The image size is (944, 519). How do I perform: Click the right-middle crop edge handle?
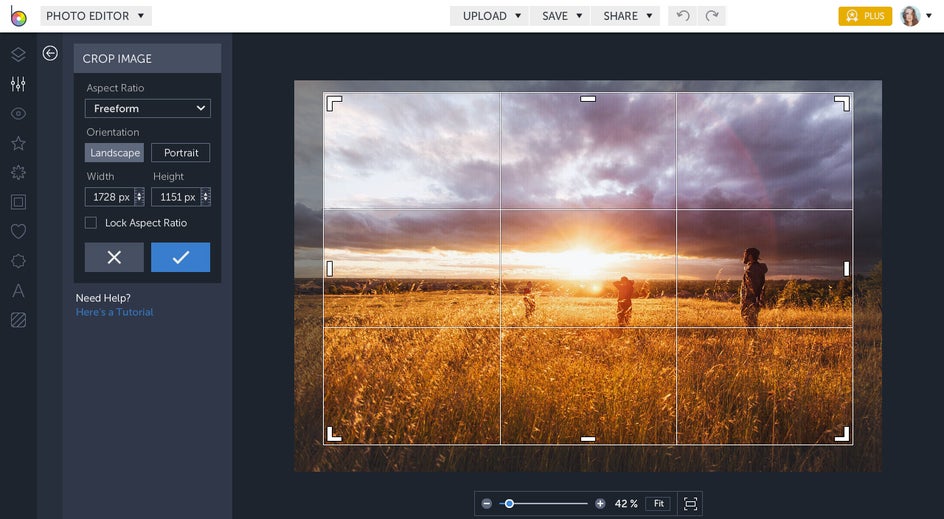(x=846, y=269)
